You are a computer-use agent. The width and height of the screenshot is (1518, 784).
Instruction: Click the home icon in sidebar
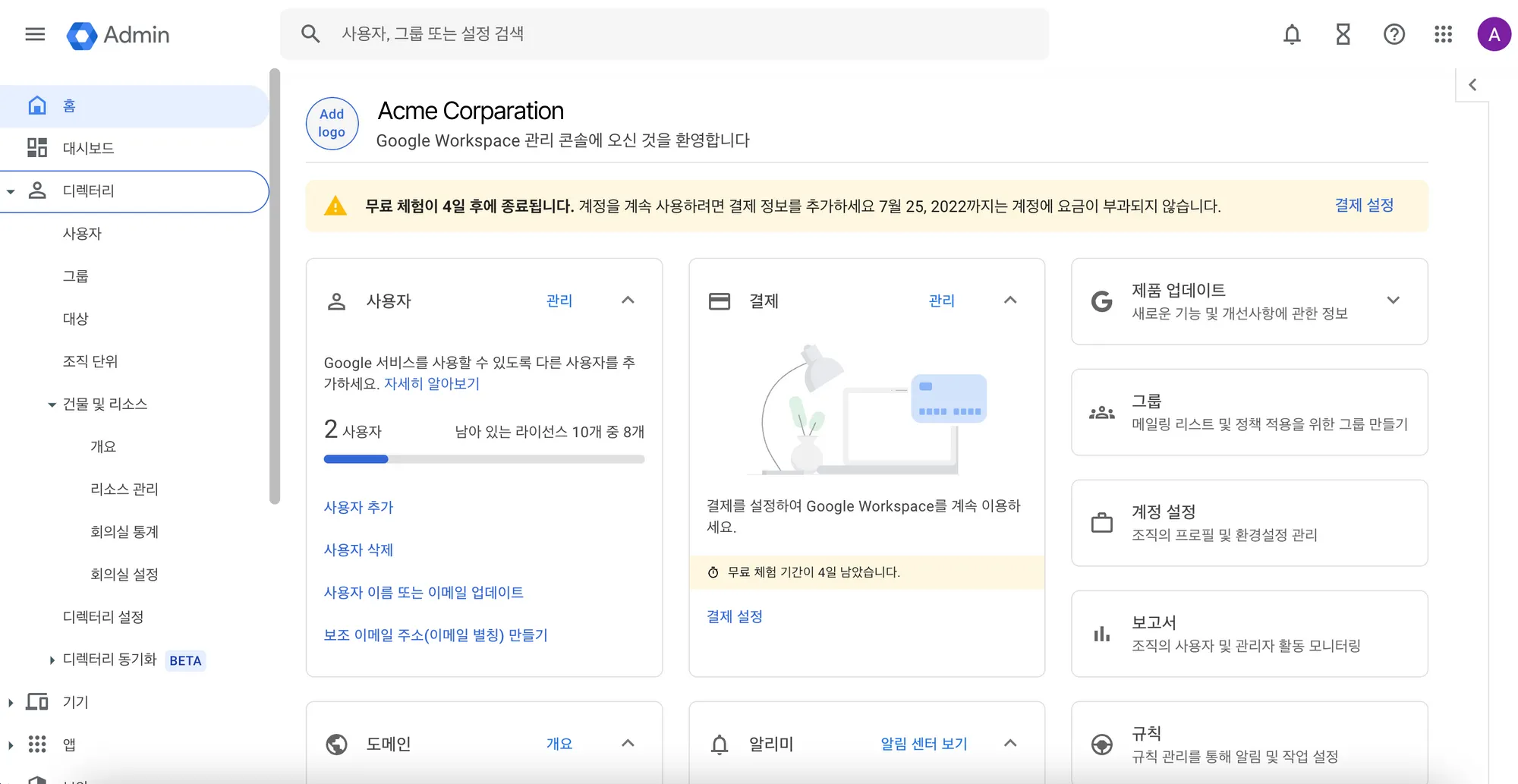tap(37, 105)
